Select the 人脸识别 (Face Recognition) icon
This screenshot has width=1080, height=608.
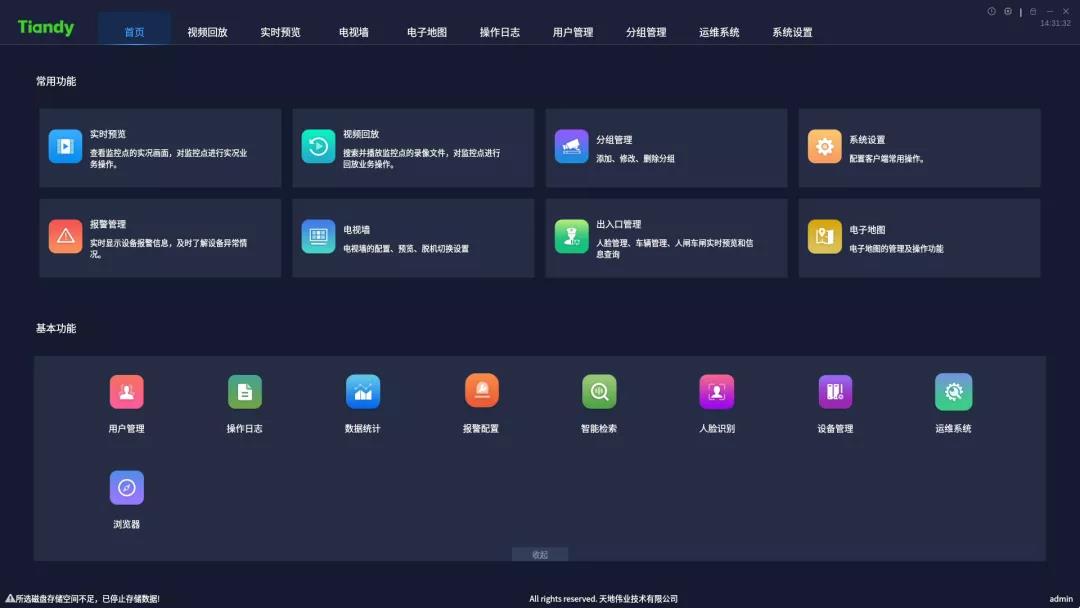(717, 391)
